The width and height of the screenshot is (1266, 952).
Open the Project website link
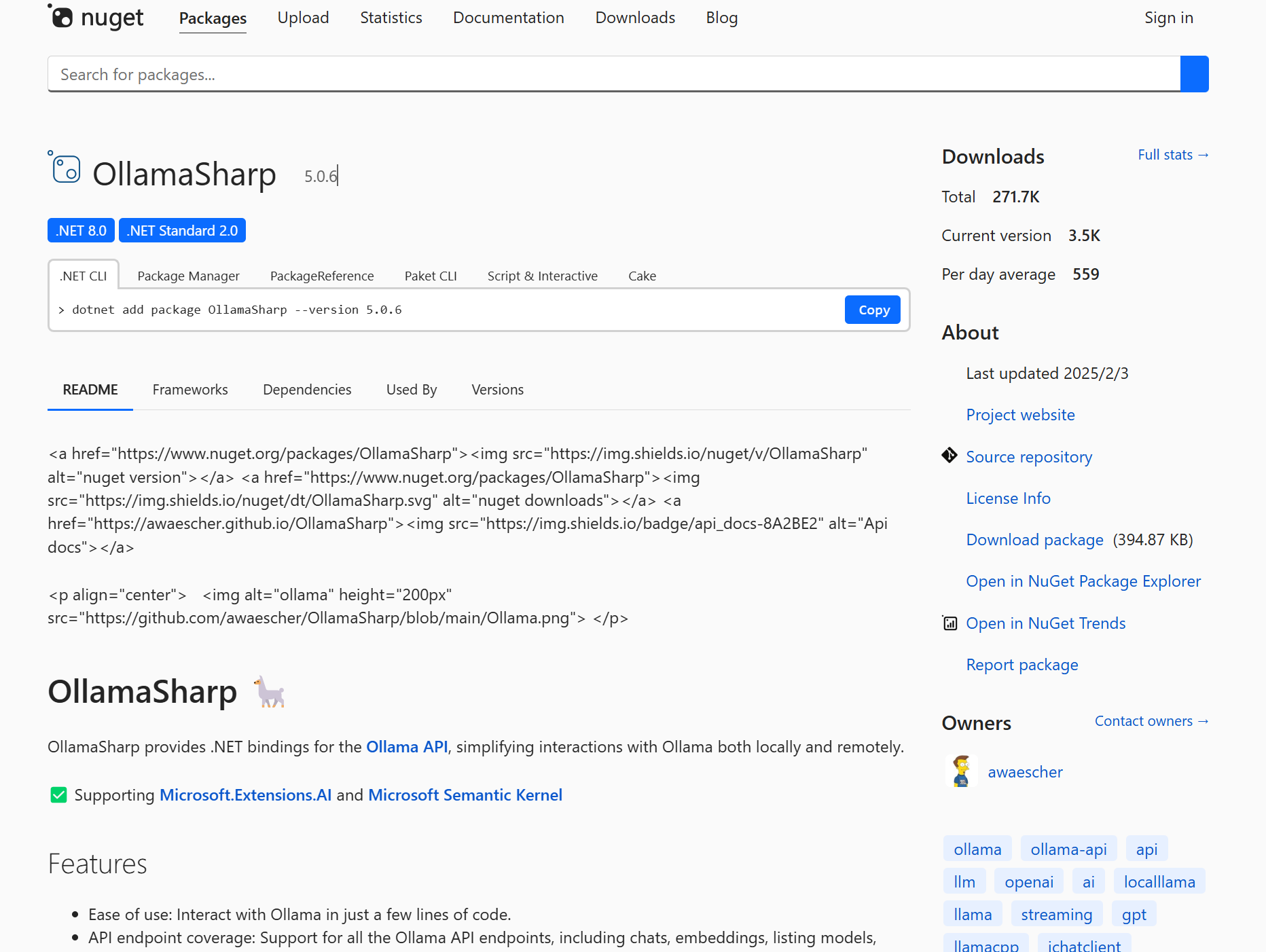(1020, 415)
